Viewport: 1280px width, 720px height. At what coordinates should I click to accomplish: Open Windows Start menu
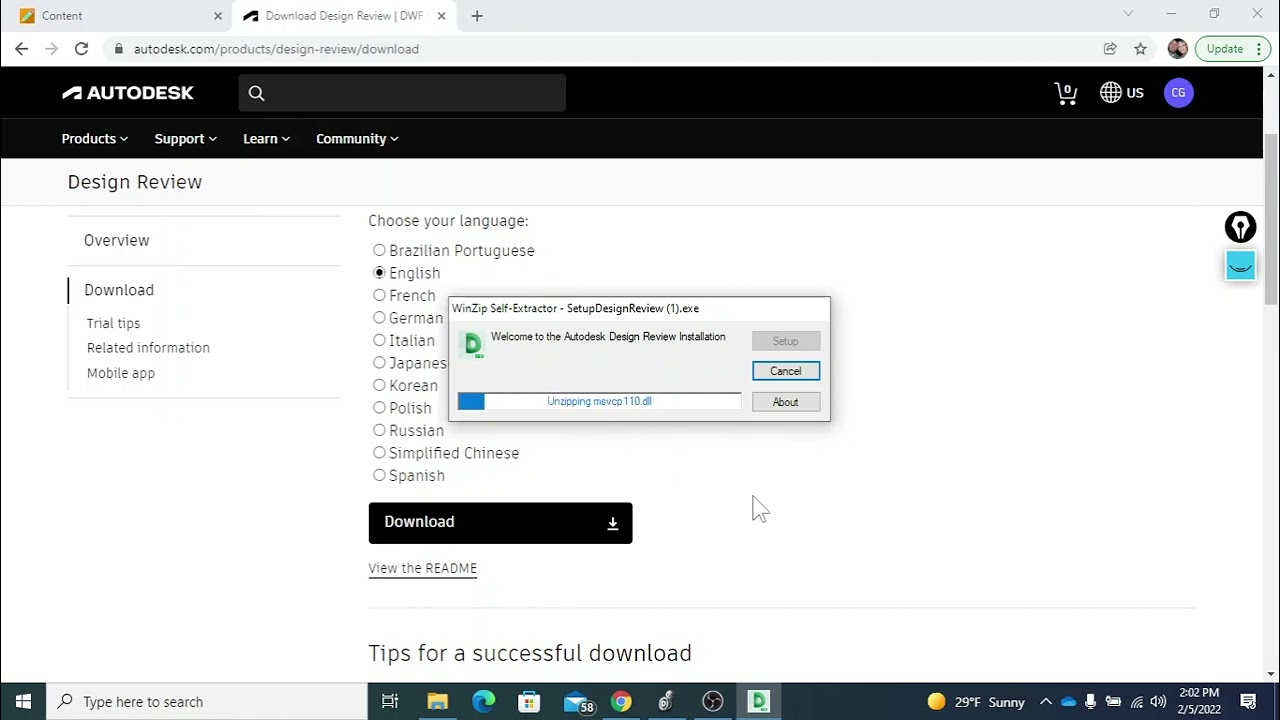pyautogui.click(x=23, y=702)
